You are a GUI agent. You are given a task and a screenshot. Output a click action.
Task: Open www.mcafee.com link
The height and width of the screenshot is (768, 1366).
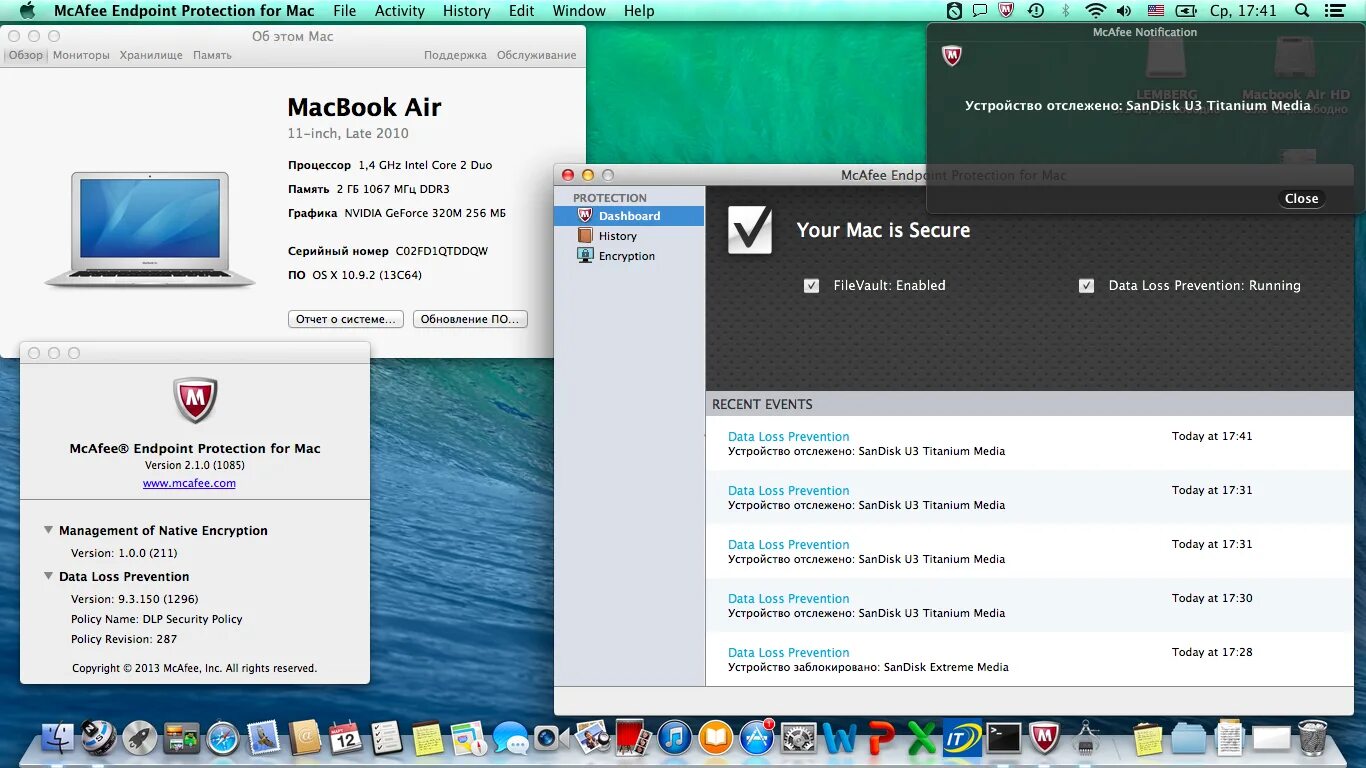[x=189, y=483]
